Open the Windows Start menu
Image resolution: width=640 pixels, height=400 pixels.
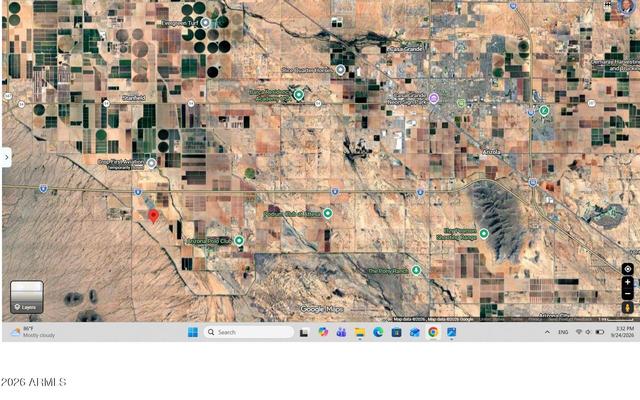(x=193, y=332)
